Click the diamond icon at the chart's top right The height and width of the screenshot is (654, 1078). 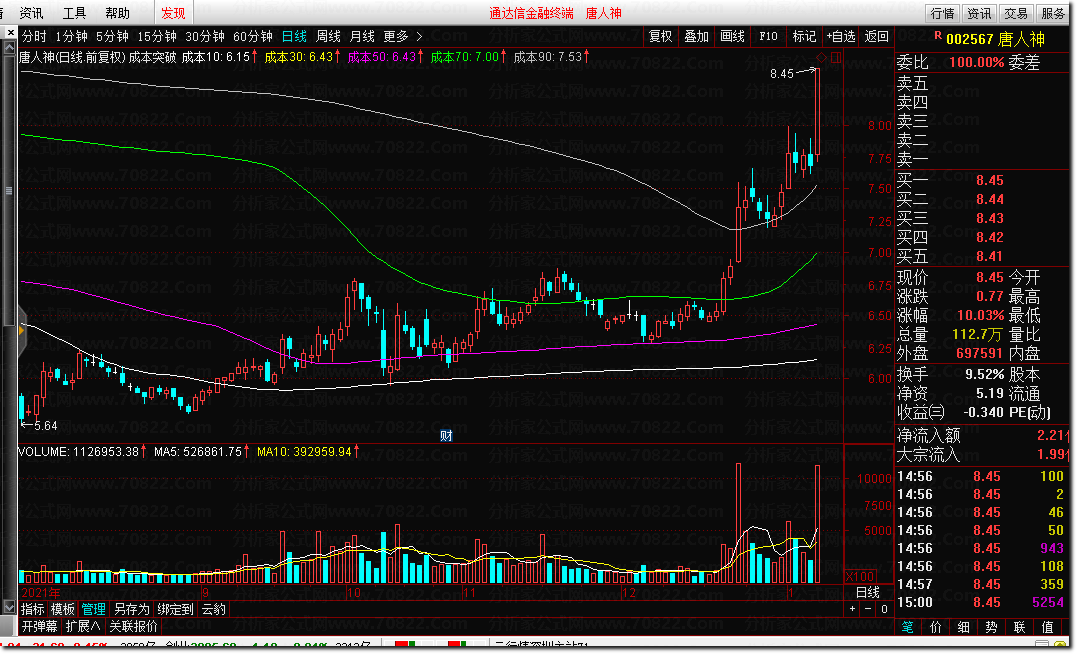pyautogui.click(x=822, y=57)
